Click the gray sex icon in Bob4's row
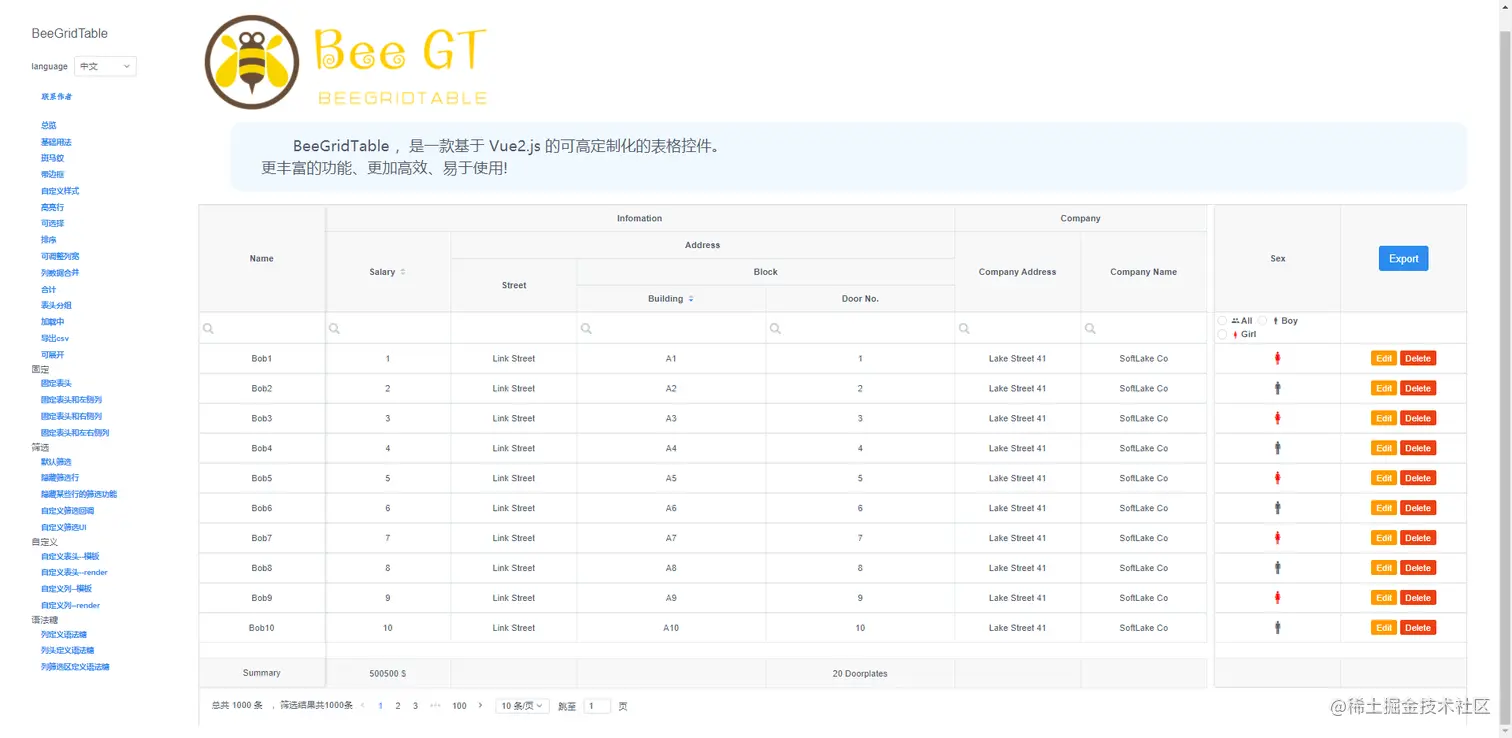1512x738 pixels. (1277, 448)
